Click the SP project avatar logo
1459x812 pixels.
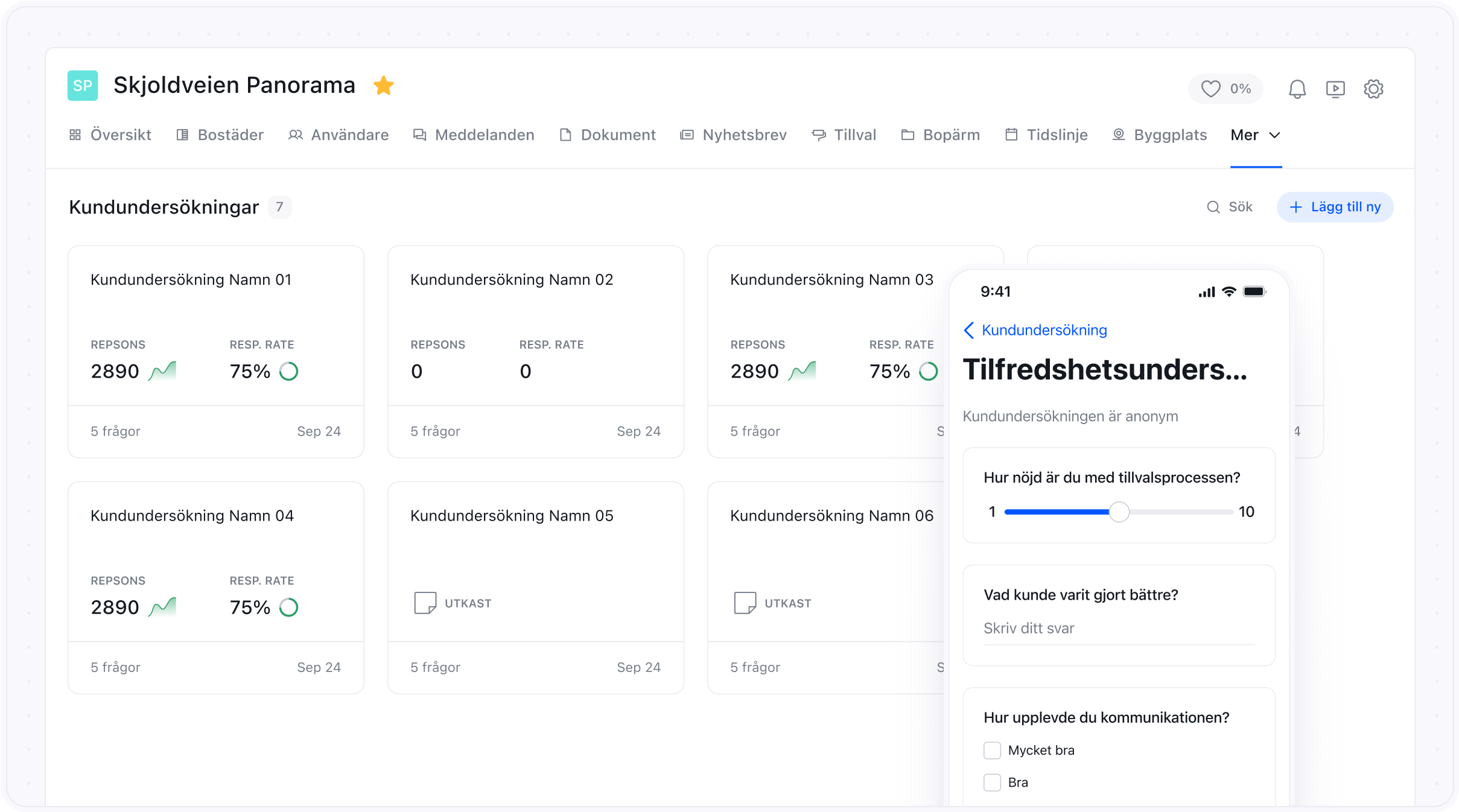(x=83, y=86)
